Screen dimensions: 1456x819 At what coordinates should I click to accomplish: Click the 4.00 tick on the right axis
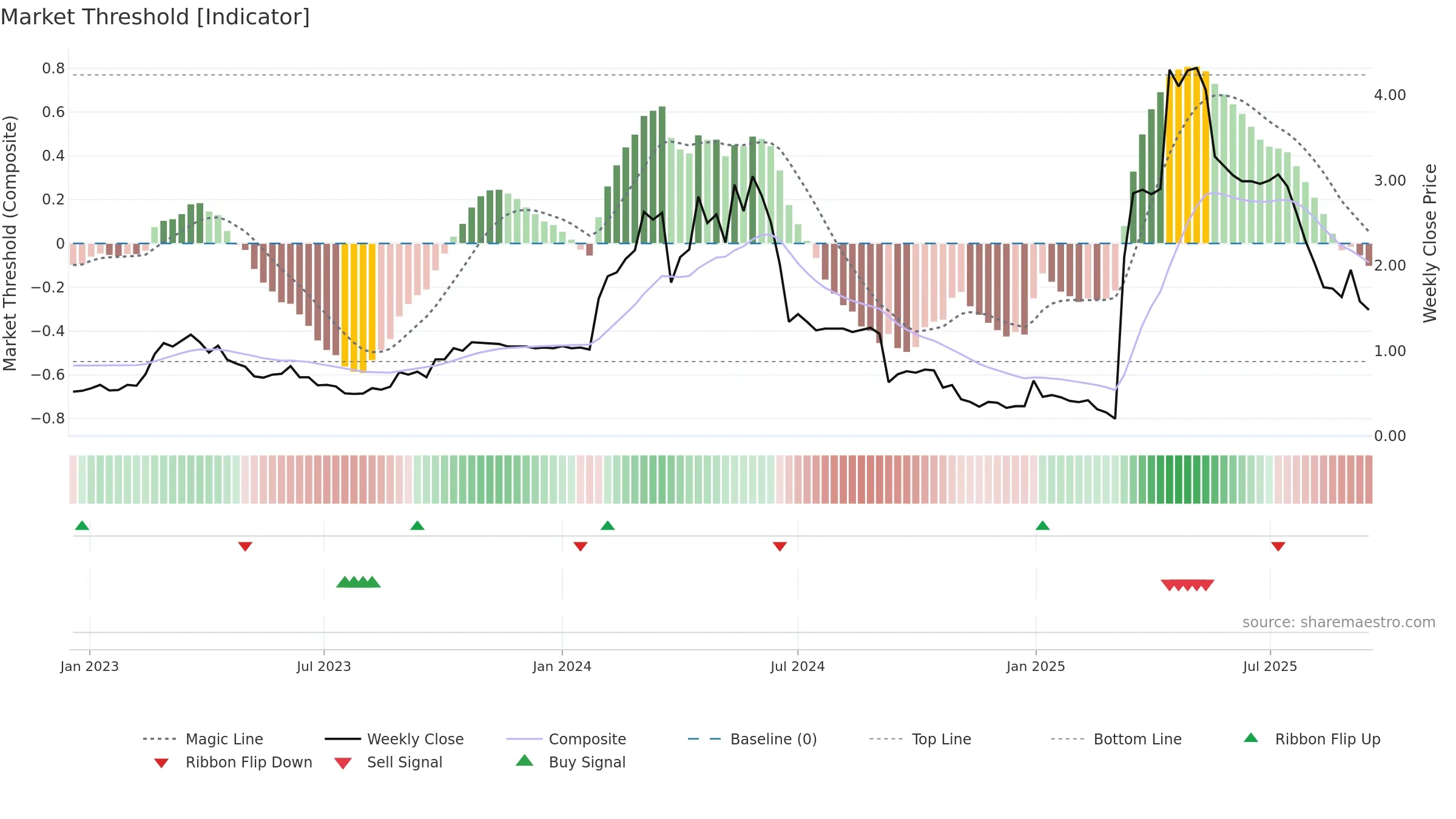pyautogui.click(x=1390, y=95)
